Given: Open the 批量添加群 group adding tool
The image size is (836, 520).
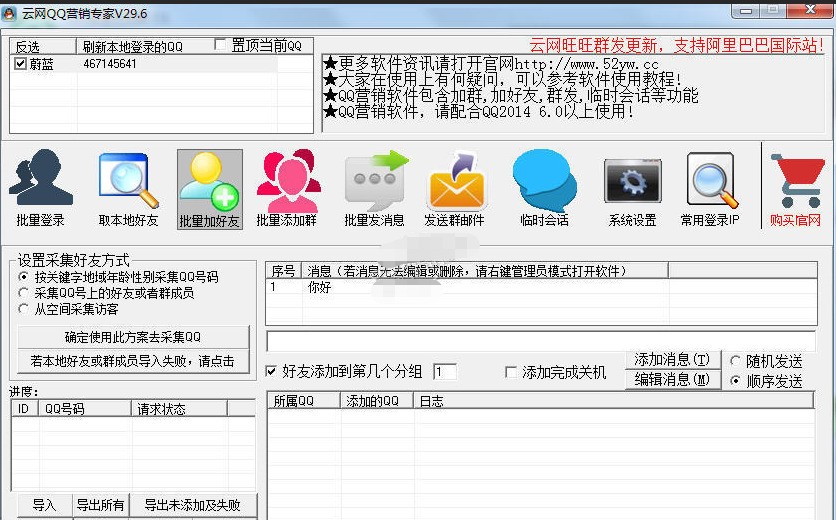Looking at the screenshot, I should click(x=288, y=188).
